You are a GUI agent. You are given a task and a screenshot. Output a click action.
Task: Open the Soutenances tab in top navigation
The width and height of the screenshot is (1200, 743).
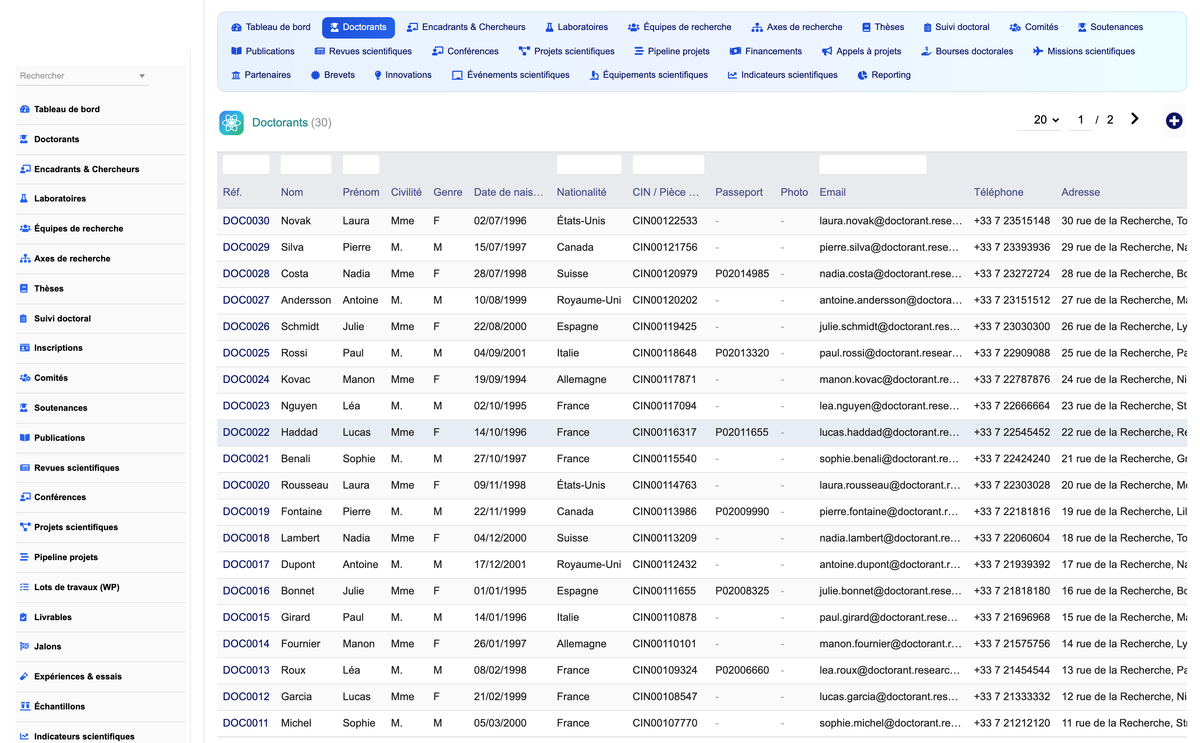coord(1110,27)
